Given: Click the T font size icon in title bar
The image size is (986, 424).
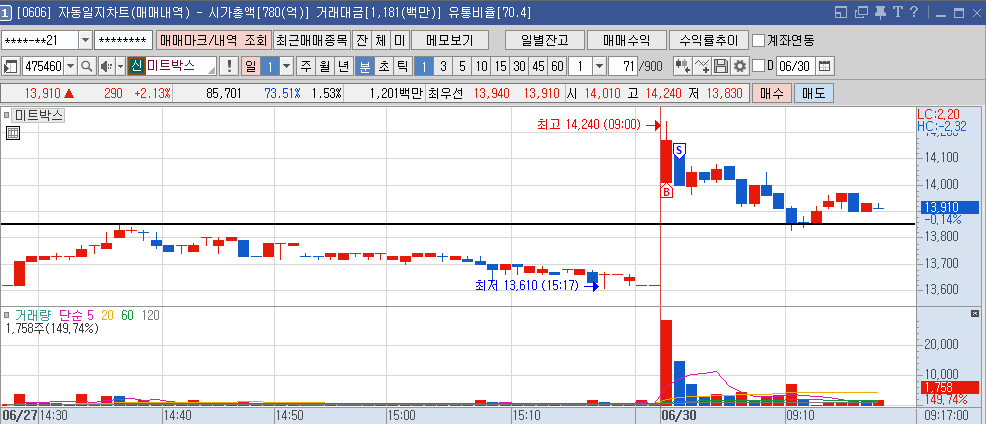Looking at the screenshot, I should click(898, 12).
